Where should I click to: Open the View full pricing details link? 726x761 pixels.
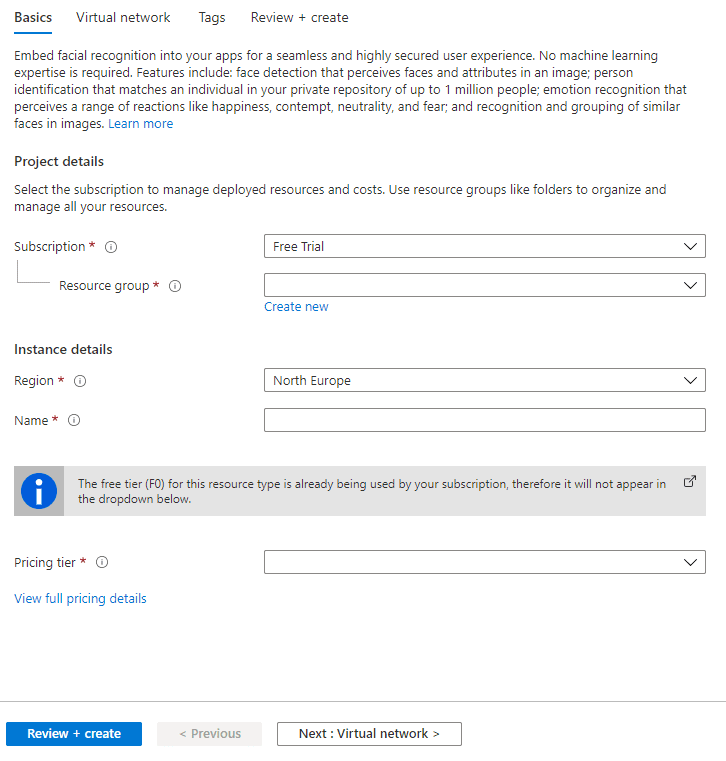point(80,599)
